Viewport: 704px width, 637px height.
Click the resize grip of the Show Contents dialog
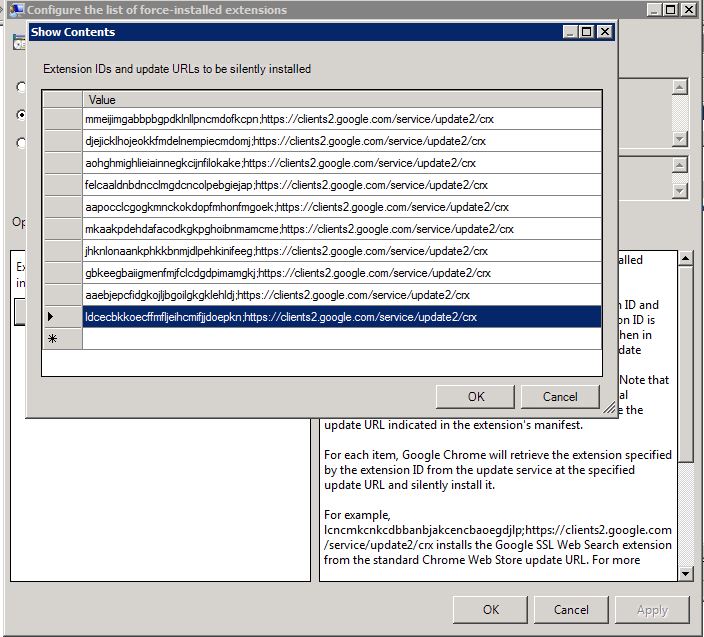609,408
